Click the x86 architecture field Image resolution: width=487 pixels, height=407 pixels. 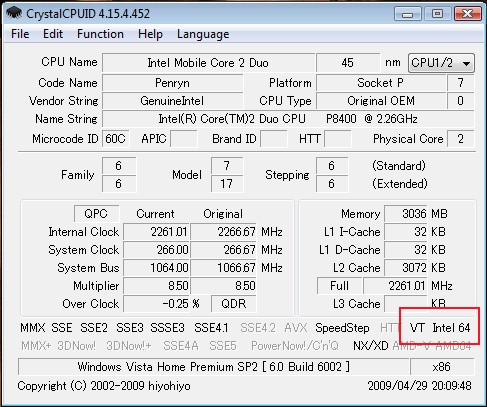point(442,367)
